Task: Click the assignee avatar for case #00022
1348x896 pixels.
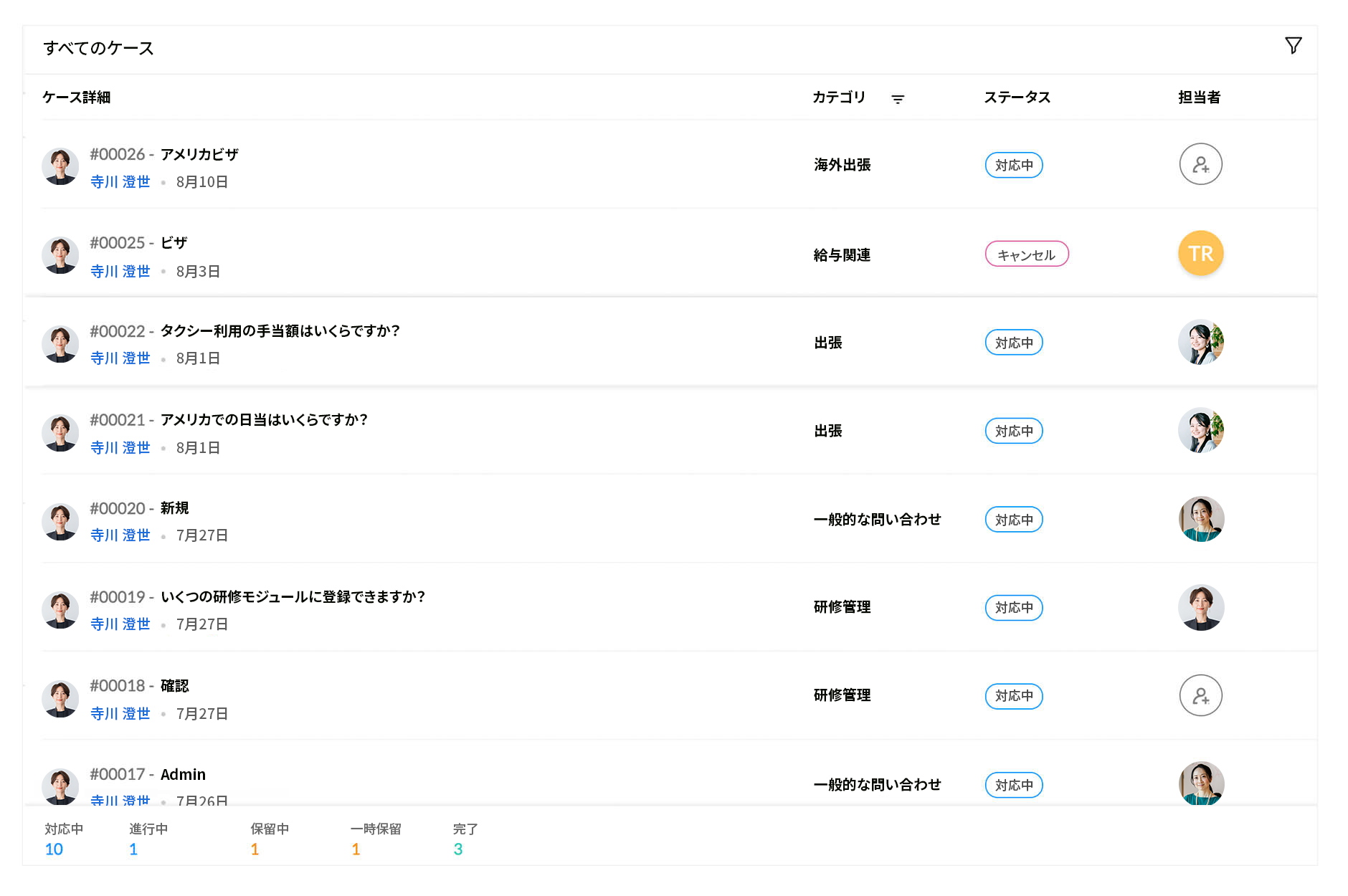Action: coord(1200,343)
